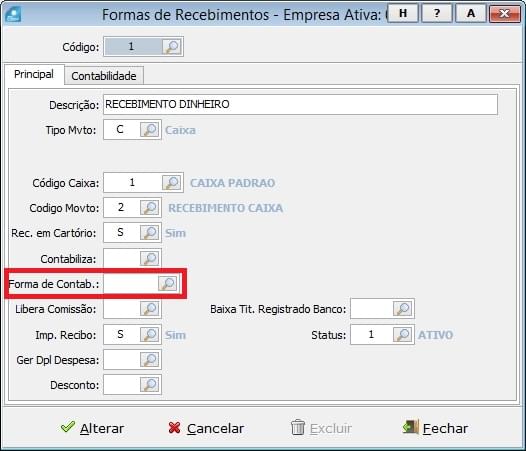Open the Desconto lookup magnifier
526x451 pixels.
click(150, 385)
